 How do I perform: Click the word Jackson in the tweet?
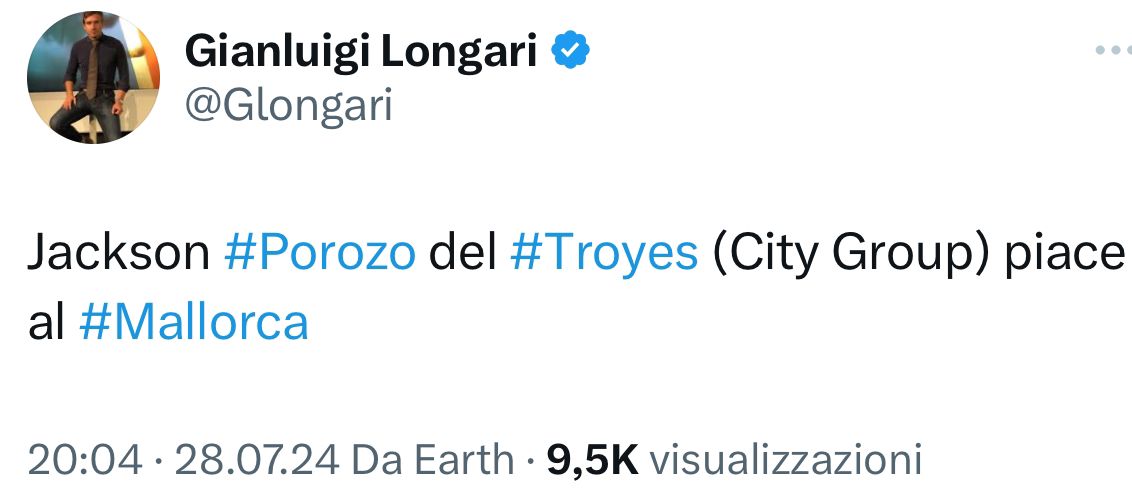pos(118,253)
